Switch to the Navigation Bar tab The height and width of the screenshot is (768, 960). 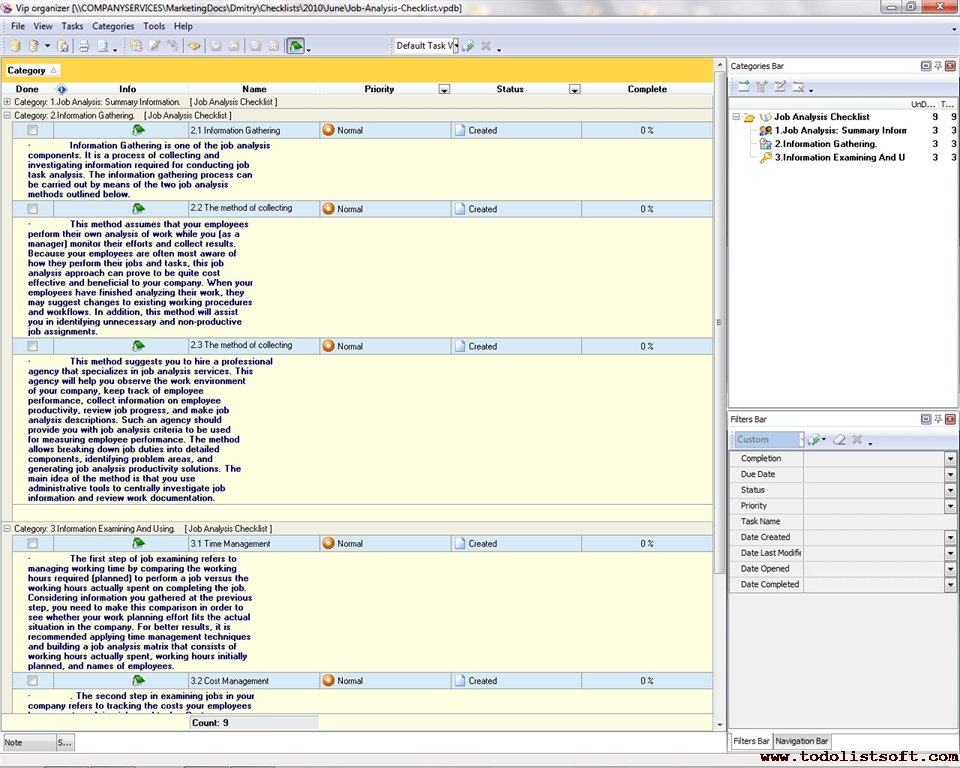(x=801, y=741)
